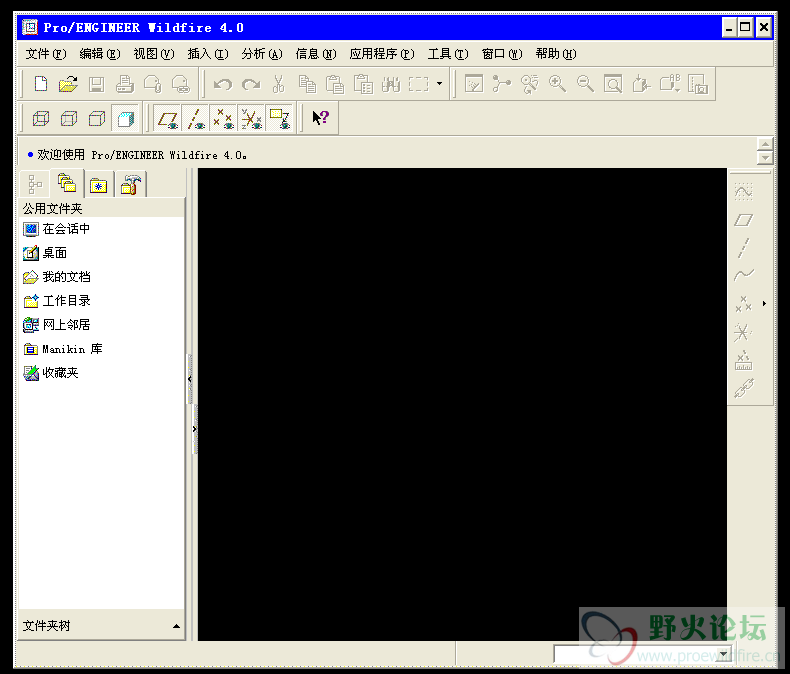The width and height of the screenshot is (790, 674).
Task: Open the 分析(A) menu
Action: click(x=262, y=54)
